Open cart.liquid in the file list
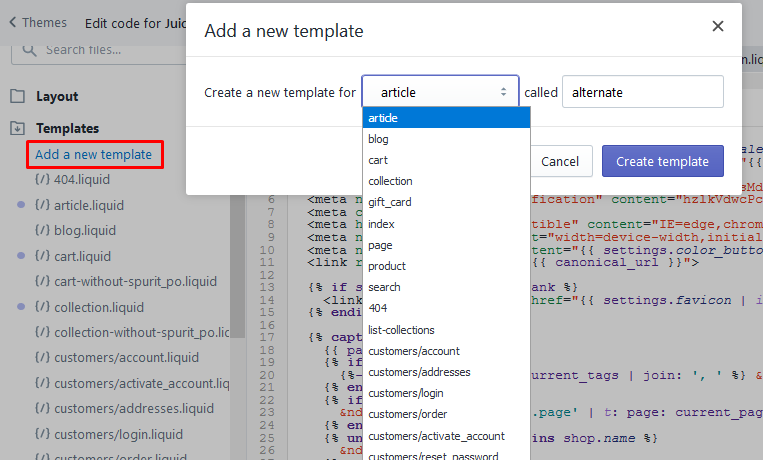Viewport: 763px width, 460px height. pyautogui.click(x=82, y=256)
